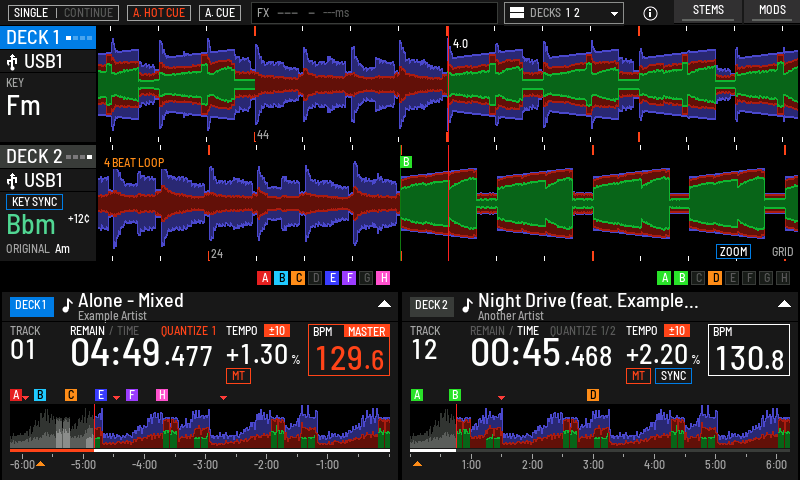
Task: Select the DECK 2 waveform header
Action: tap(48, 157)
